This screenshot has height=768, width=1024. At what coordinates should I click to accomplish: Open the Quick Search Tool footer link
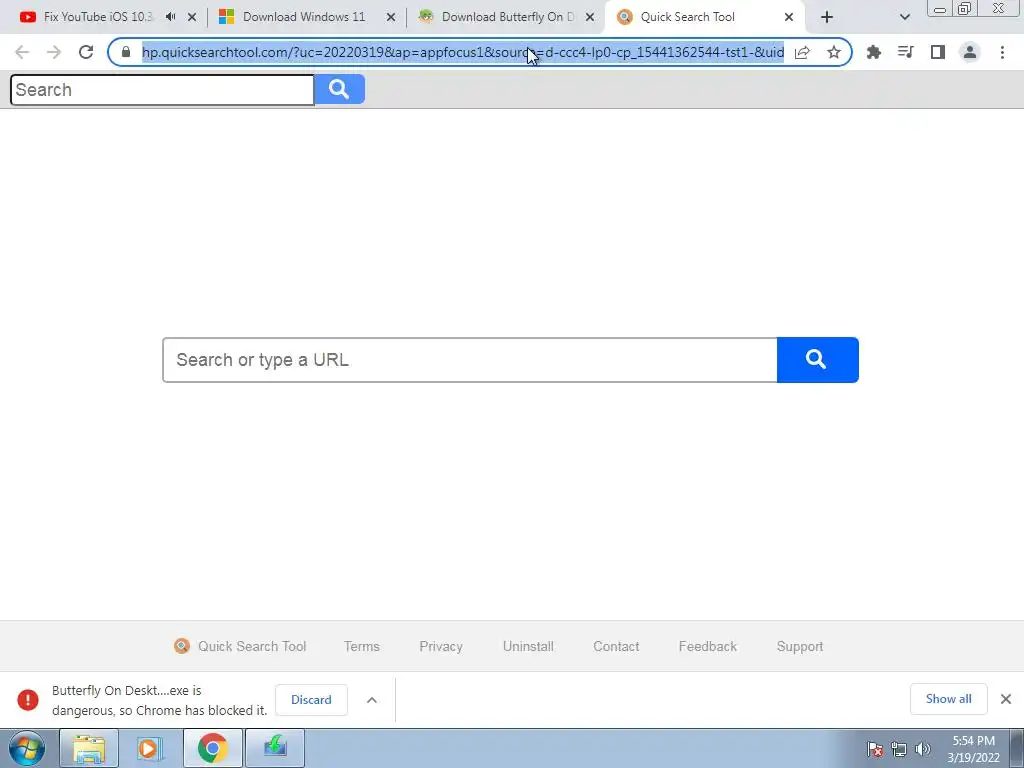click(240, 646)
